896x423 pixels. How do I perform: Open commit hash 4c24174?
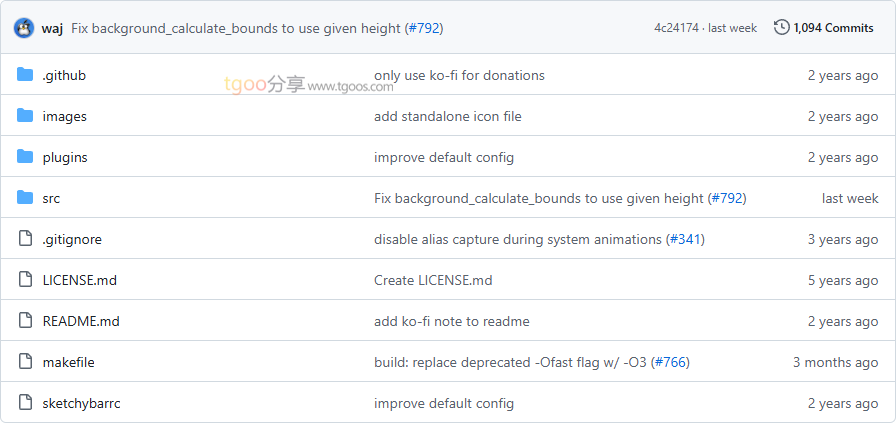677,28
